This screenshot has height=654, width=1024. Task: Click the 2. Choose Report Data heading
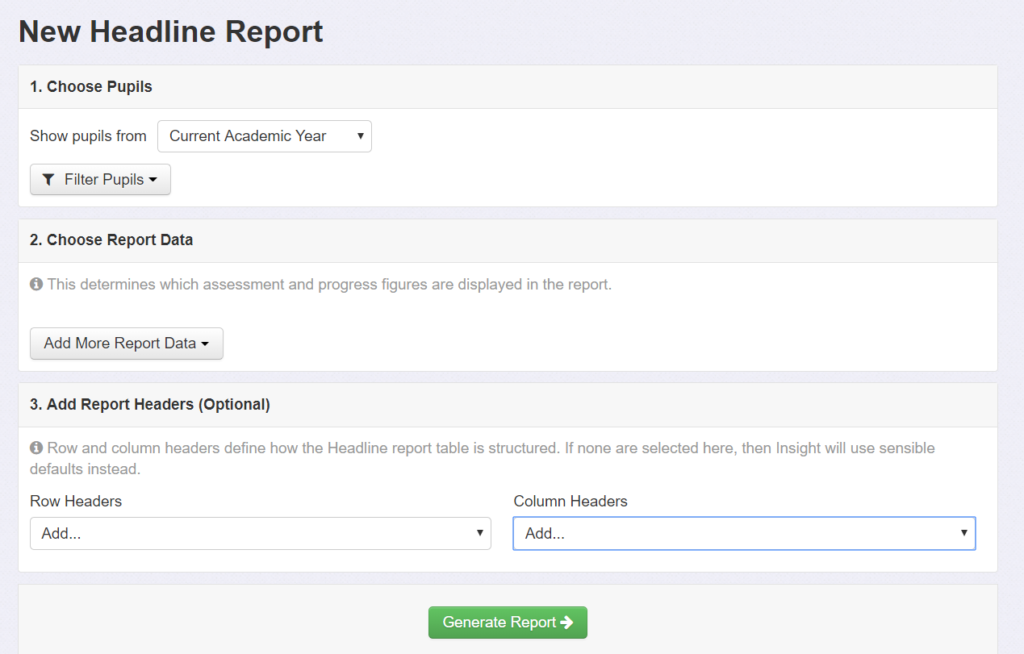pos(111,240)
